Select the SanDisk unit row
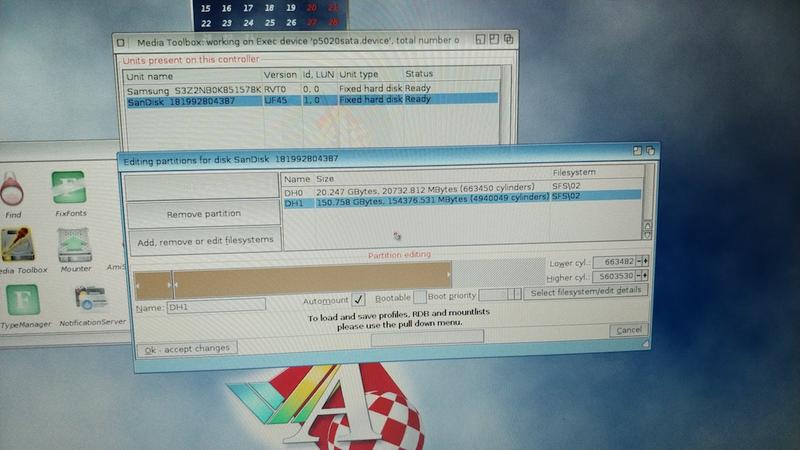 pos(312,101)
